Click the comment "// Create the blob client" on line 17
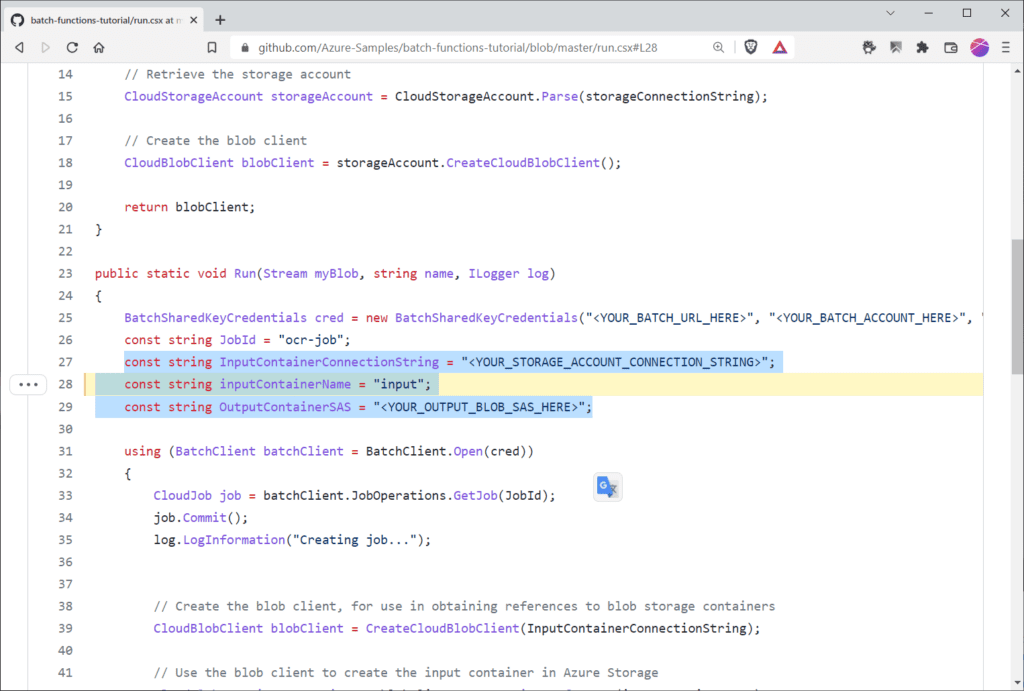The image size is (1024, 691). pyautogui.click(x=216, y=140)
